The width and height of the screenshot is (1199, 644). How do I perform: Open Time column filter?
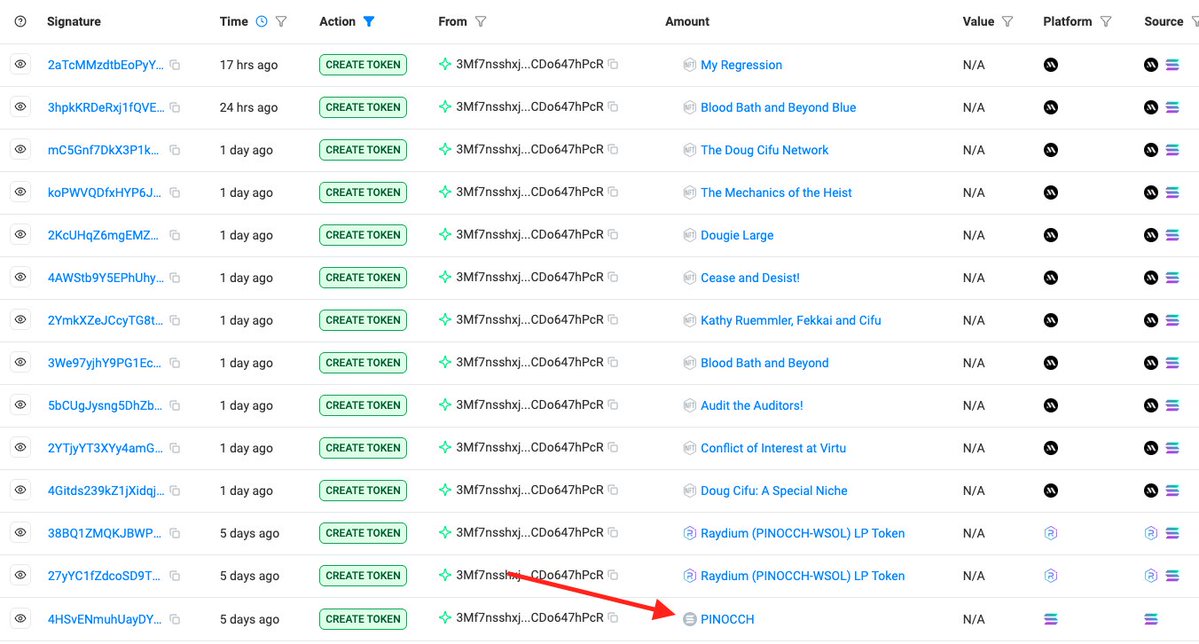click(x=281, y=21)
